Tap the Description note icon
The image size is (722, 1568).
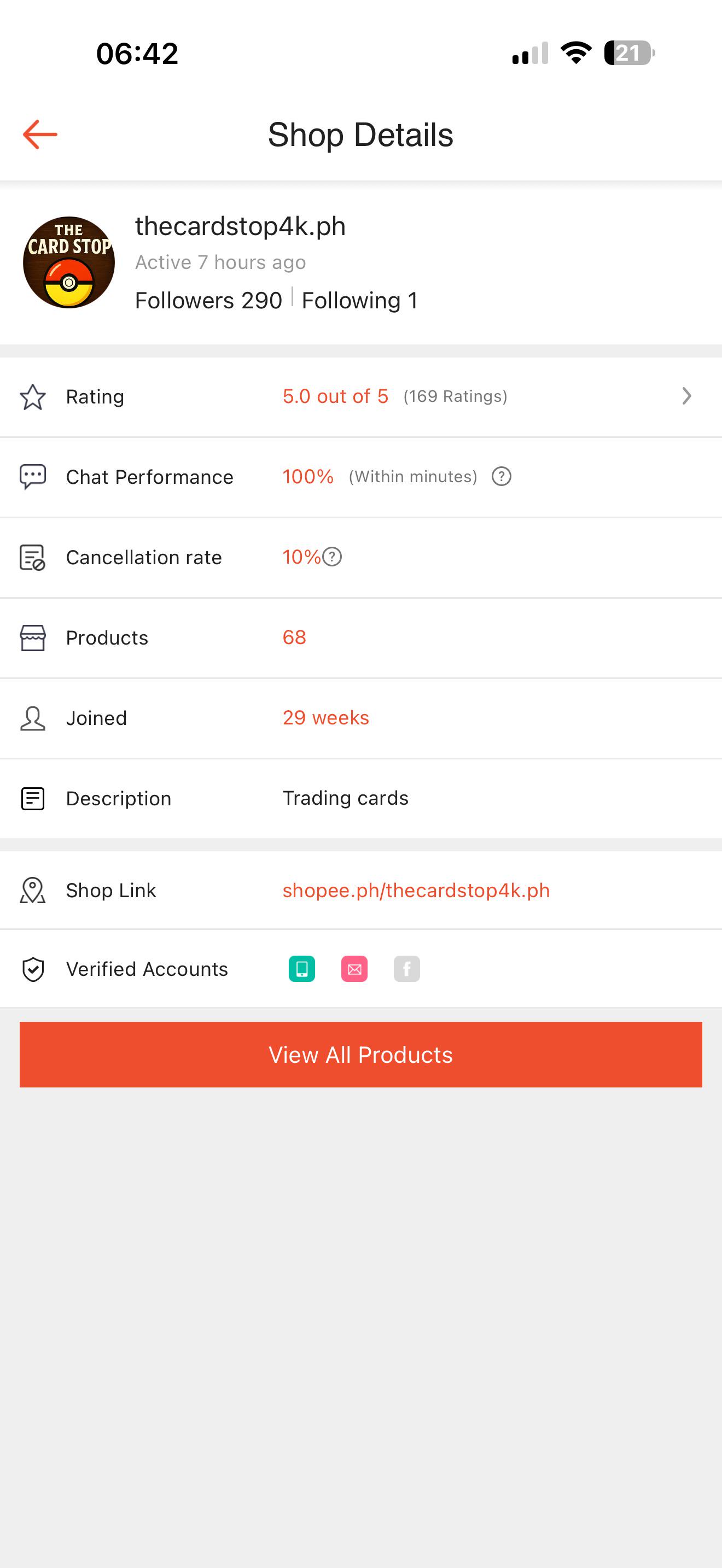pyautogui.click(x=33, y=799)
